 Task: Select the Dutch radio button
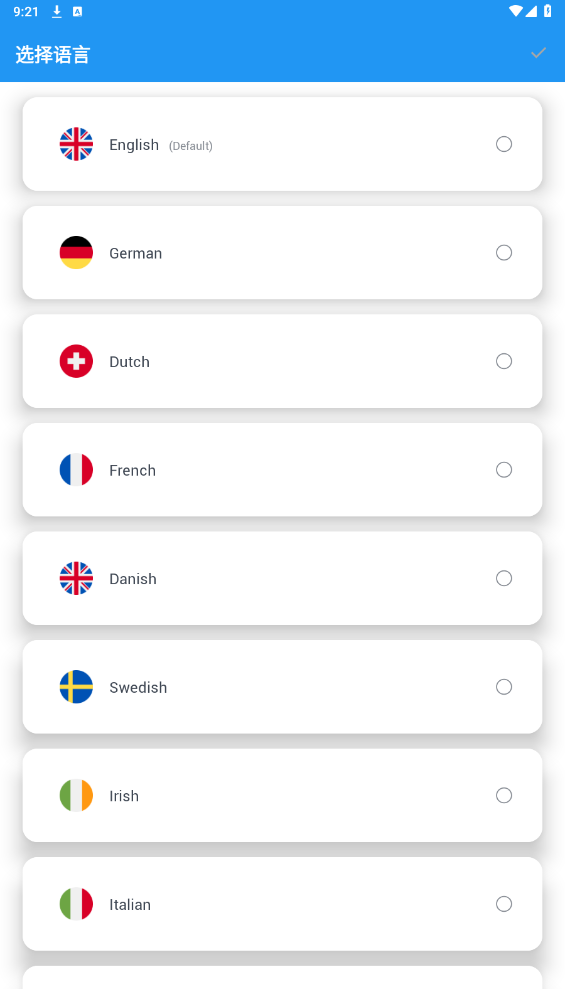tap(504, 361)
